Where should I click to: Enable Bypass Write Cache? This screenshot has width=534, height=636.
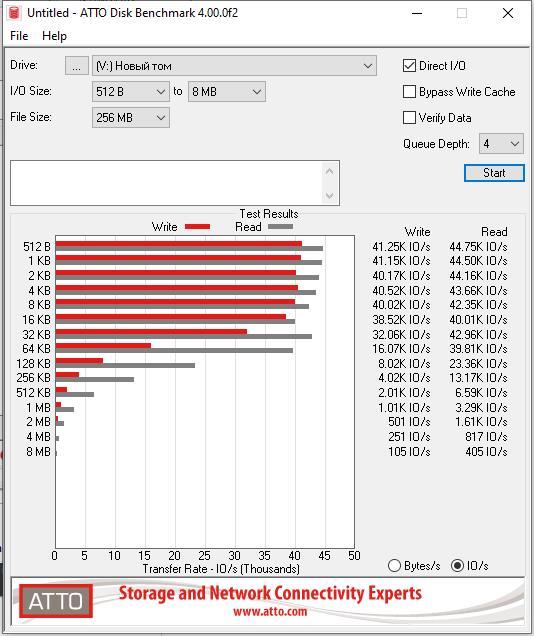409,92
